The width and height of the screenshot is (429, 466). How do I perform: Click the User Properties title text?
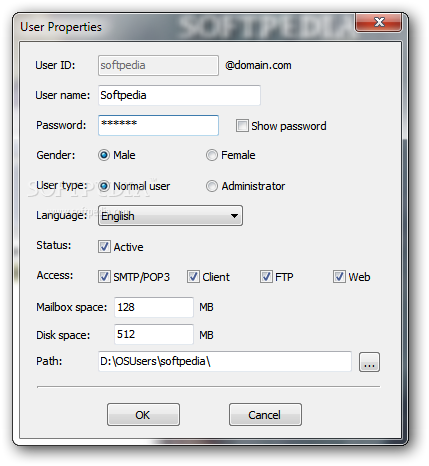point(61,27)
